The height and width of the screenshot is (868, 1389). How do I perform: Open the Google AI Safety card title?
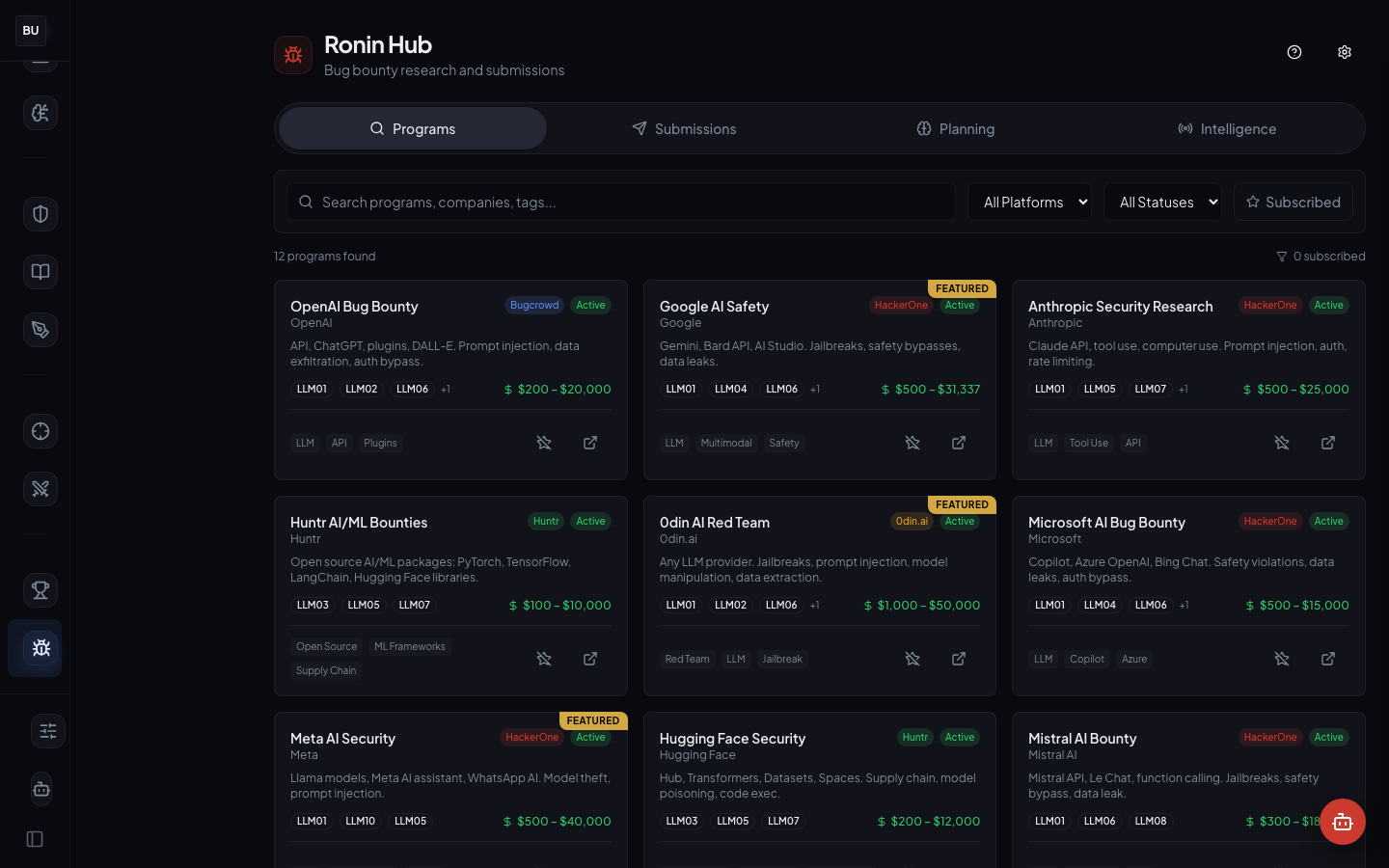714,307
